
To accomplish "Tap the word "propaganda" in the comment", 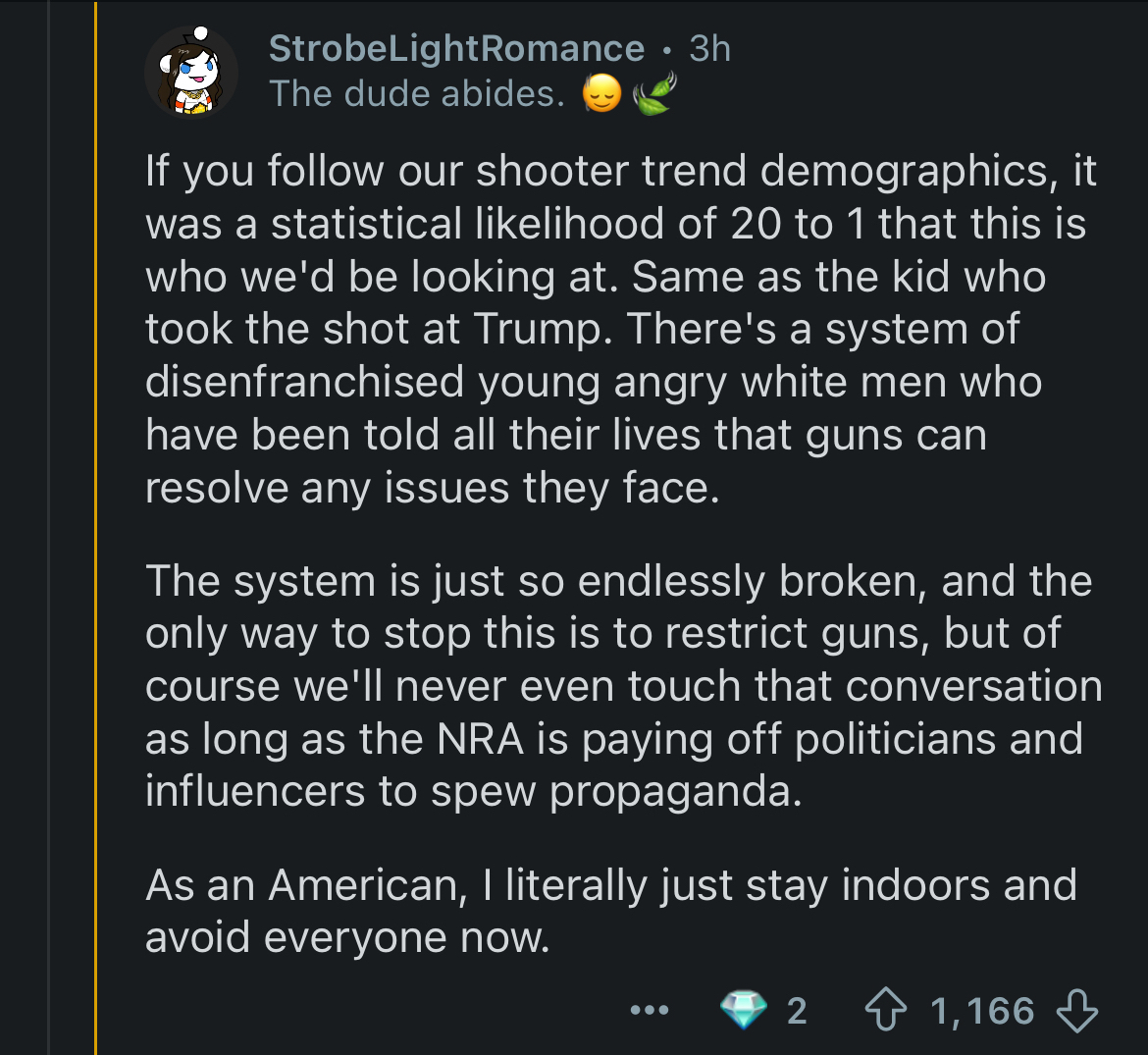I will pos(676,792).
